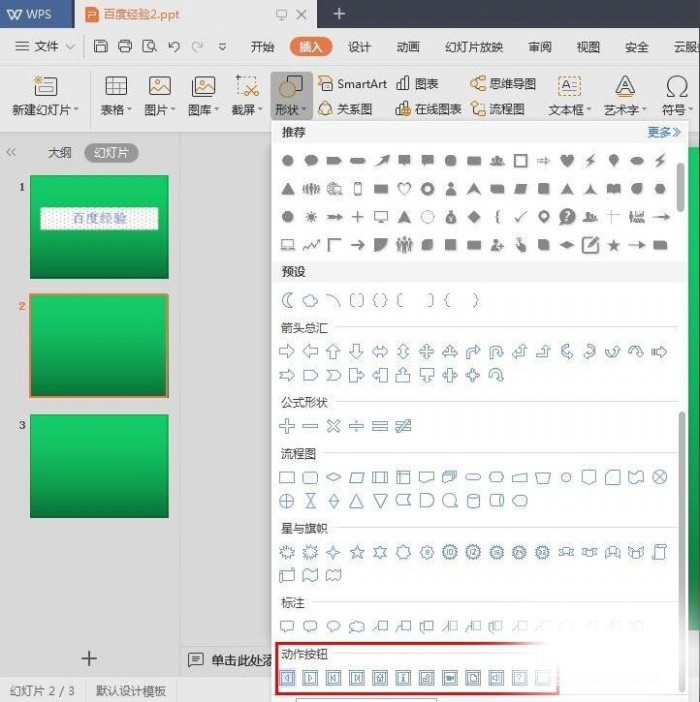Switch to the 大纲 outline tab

pos(60,152)
